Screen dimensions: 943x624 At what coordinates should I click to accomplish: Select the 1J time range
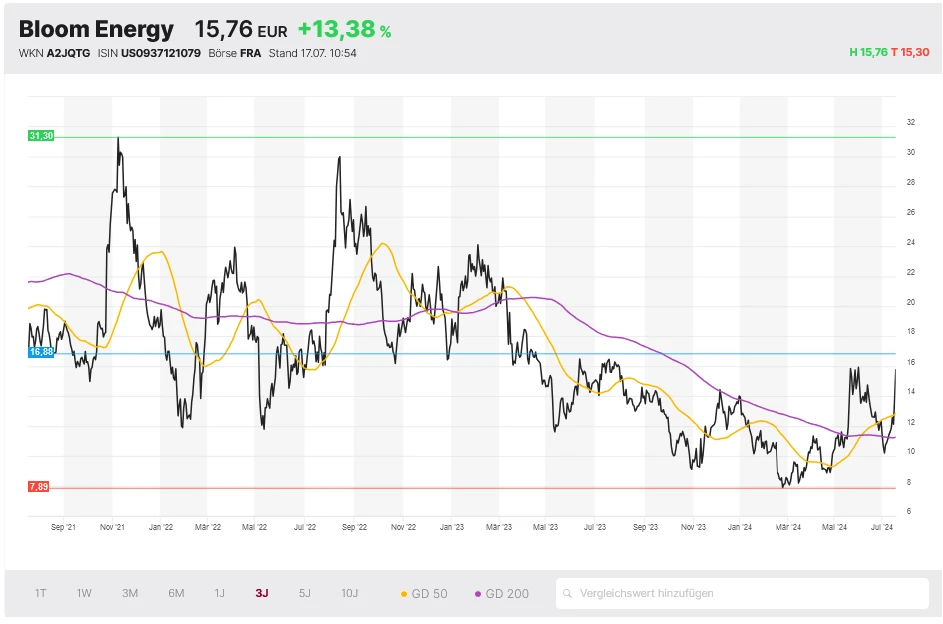click(219, 593)
